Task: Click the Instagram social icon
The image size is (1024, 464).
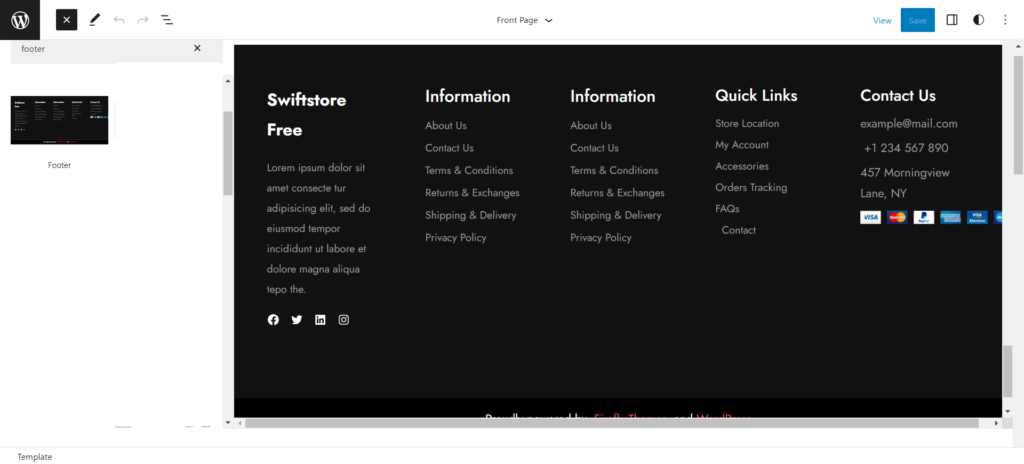Action: pyautogui.click(x=344, y=320)
